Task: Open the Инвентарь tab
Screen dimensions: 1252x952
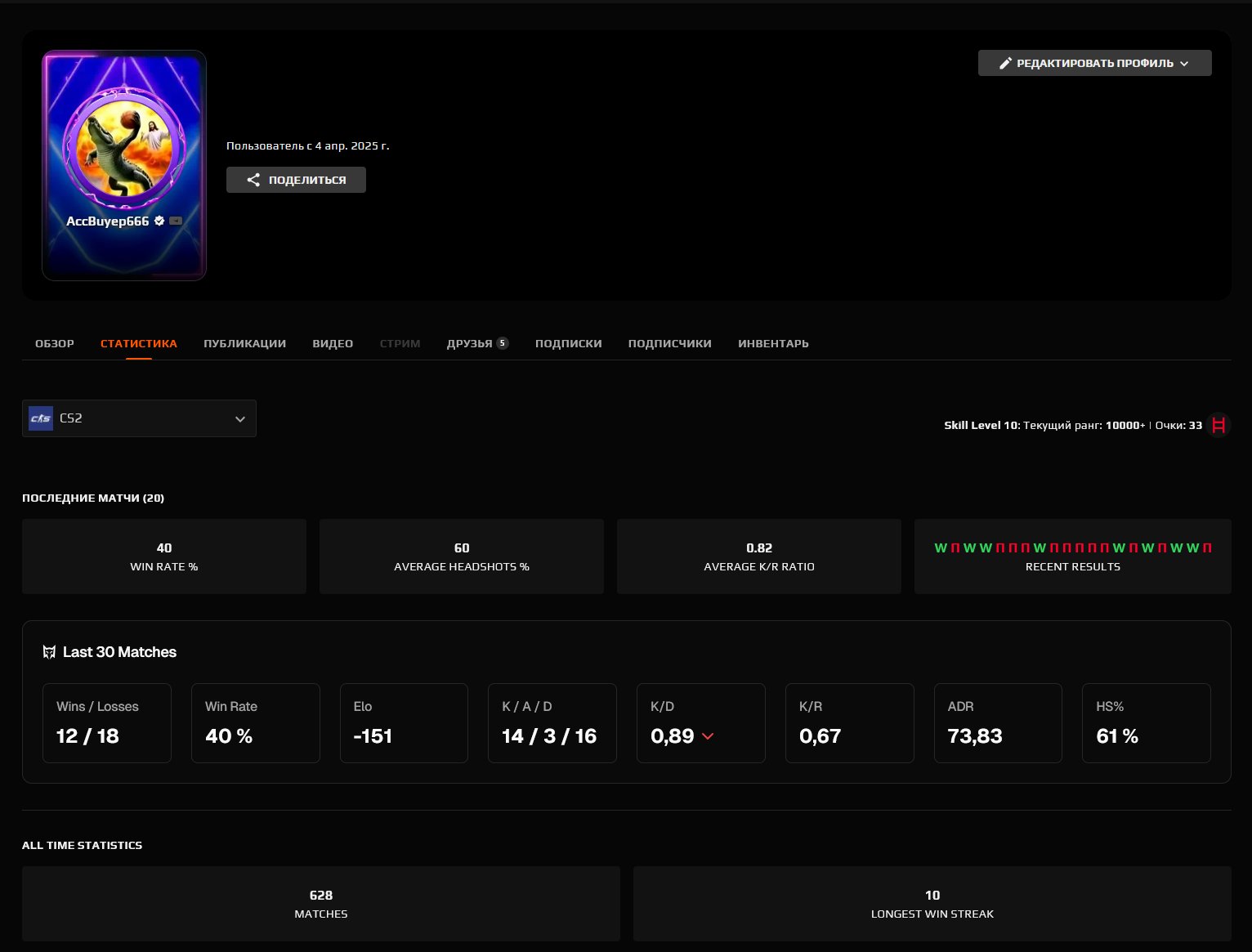Action: (x=773, y=343)
